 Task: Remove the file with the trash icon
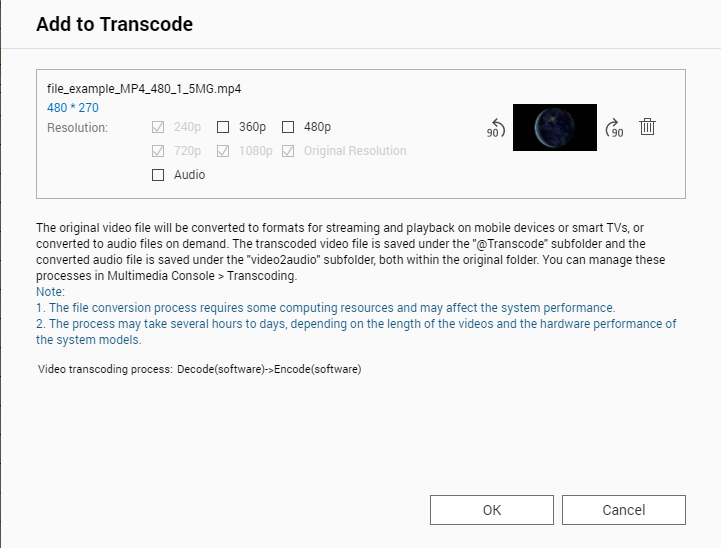tap(647, 127)
